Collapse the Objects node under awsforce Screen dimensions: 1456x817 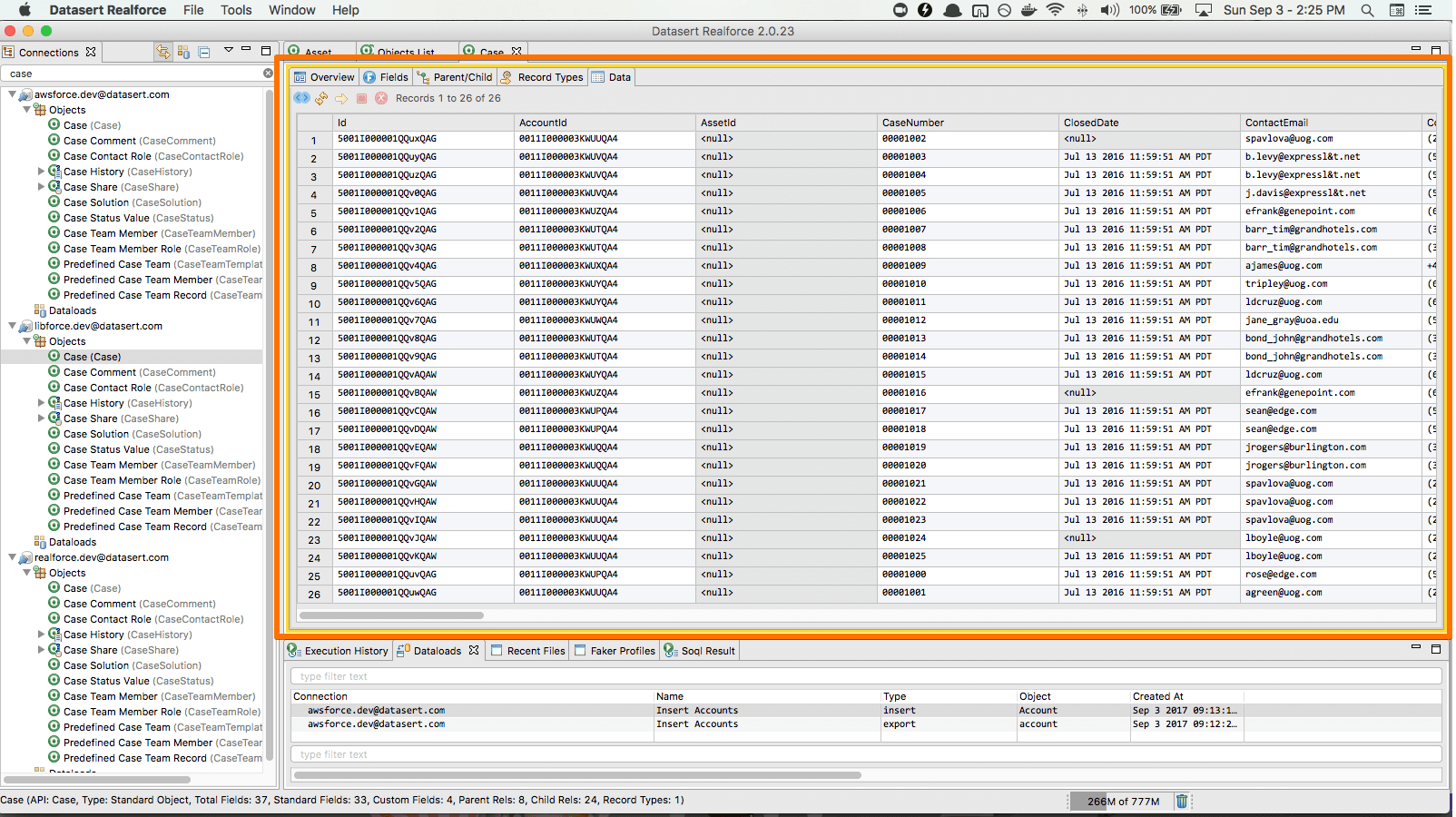[26, 110]
